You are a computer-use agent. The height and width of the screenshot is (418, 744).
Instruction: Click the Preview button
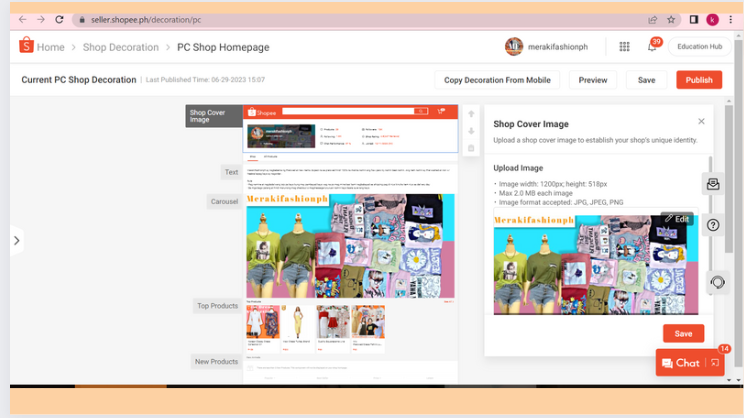(x=593, y=80)
